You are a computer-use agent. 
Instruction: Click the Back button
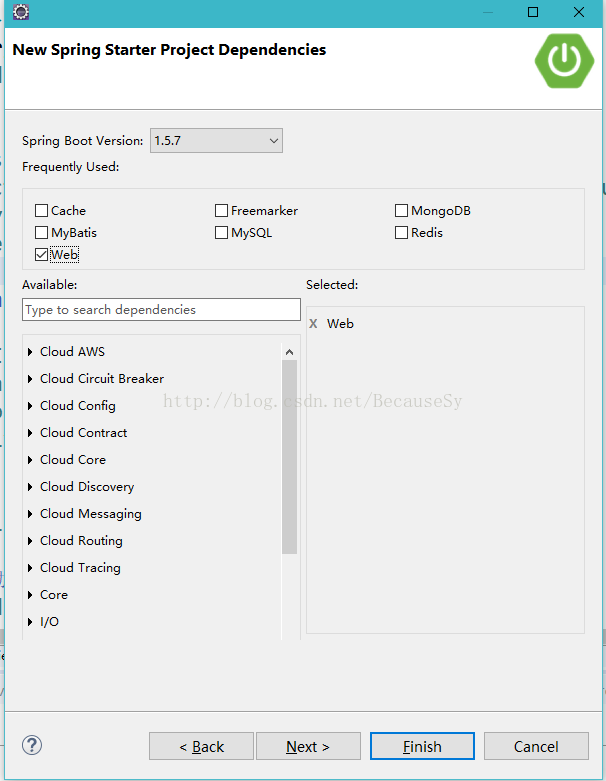tap(201, 746)
